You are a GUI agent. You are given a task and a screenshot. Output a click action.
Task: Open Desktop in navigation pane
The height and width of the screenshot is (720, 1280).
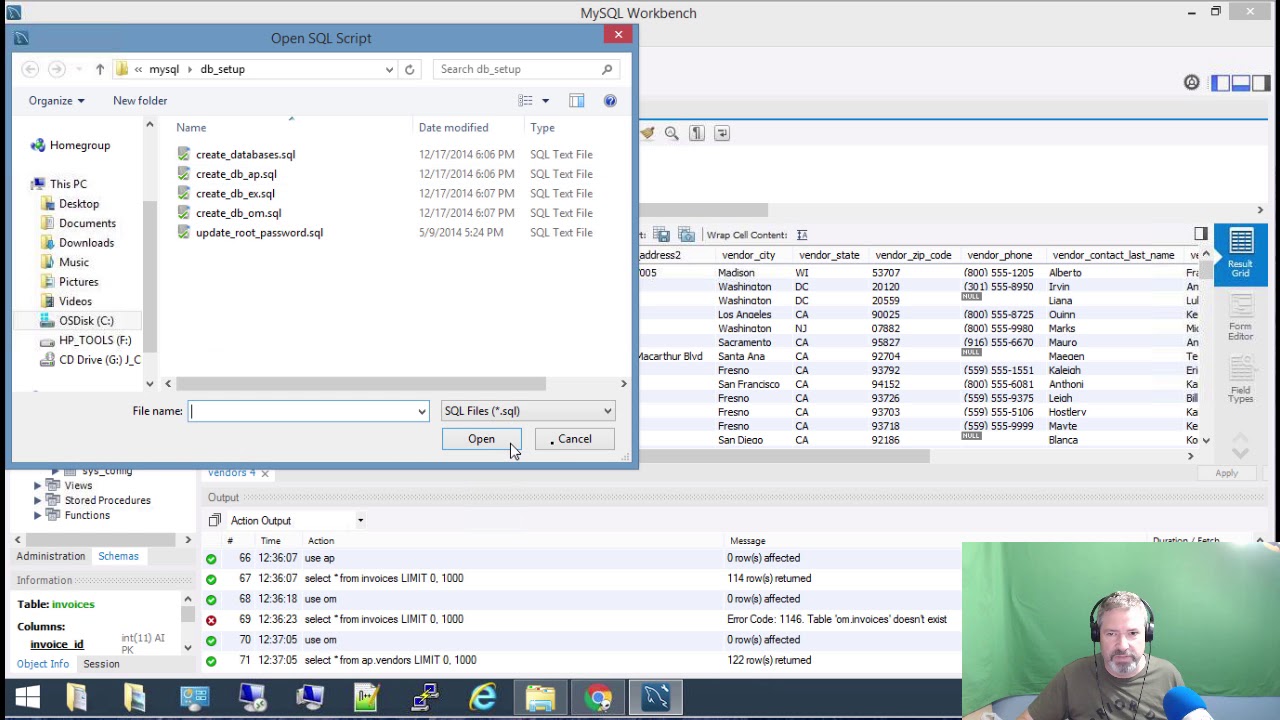coord(78,204)
